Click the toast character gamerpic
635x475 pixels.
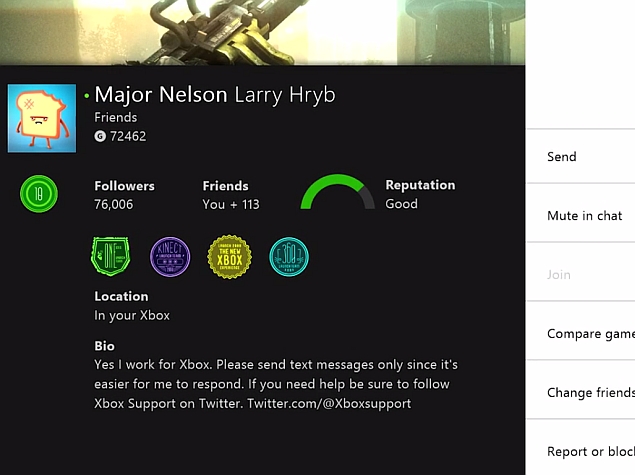click(x=42, y=118)
